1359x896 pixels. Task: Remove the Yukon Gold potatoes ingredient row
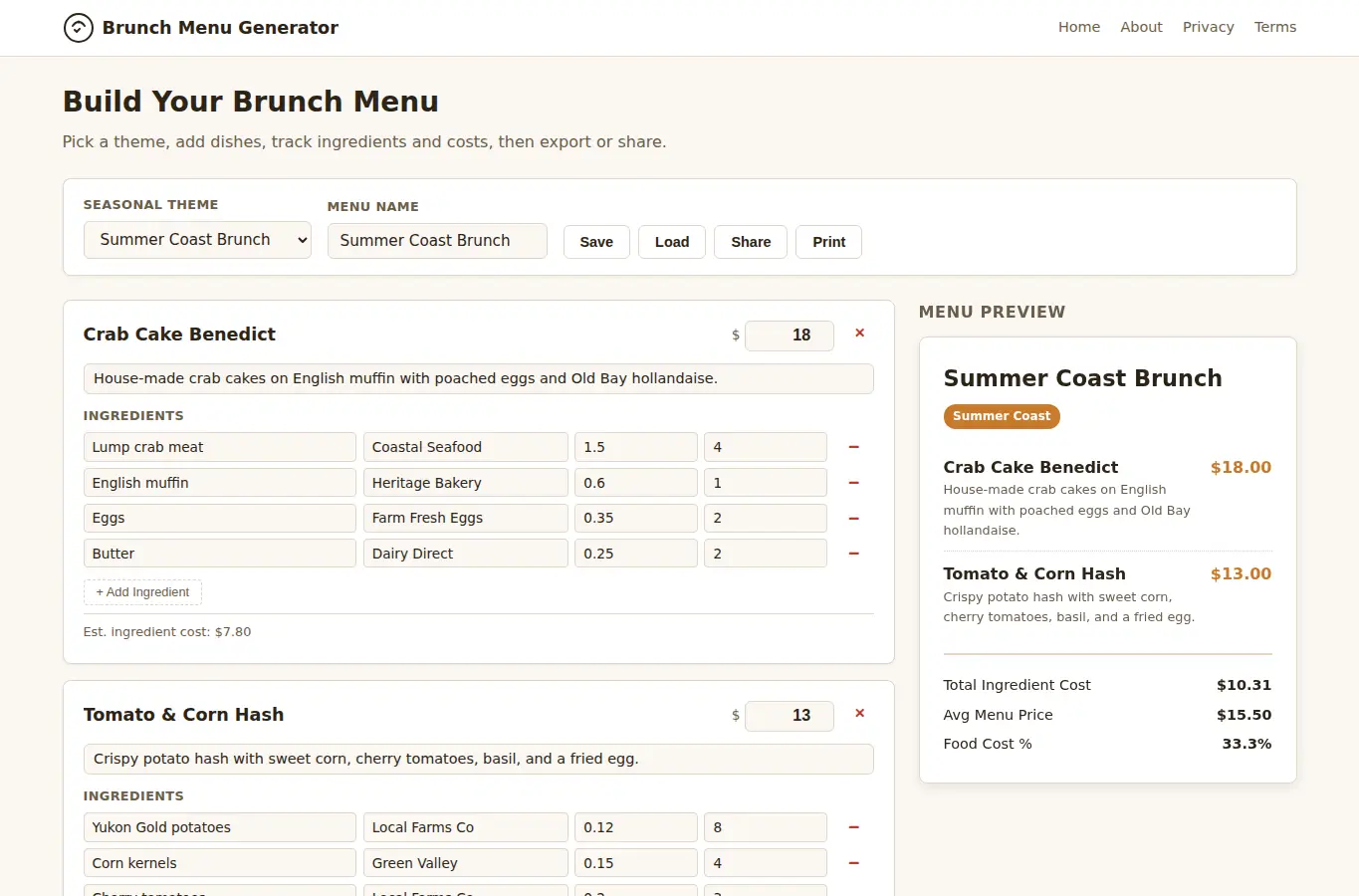click(x=853, y=827)
